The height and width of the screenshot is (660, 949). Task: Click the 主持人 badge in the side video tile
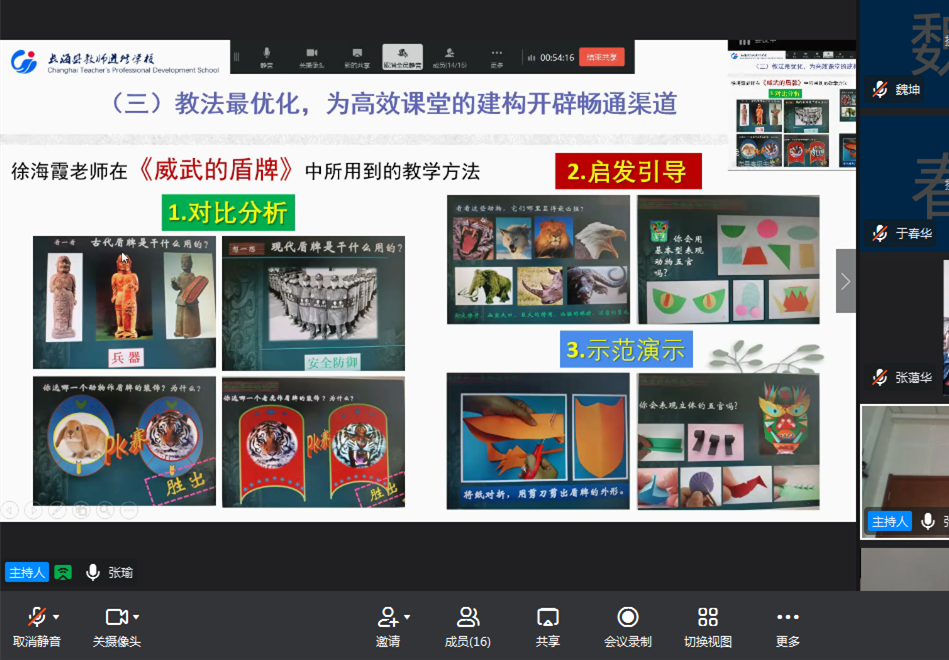point(890,521)
